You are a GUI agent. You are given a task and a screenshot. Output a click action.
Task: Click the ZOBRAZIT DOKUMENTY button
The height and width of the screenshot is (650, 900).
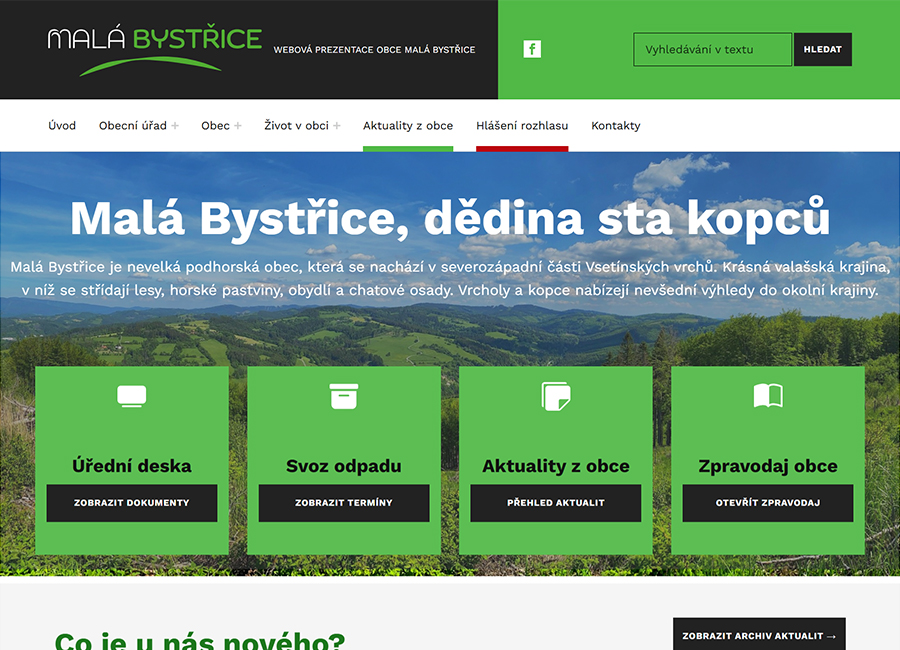pyautogui.click(x=131, y=503)
